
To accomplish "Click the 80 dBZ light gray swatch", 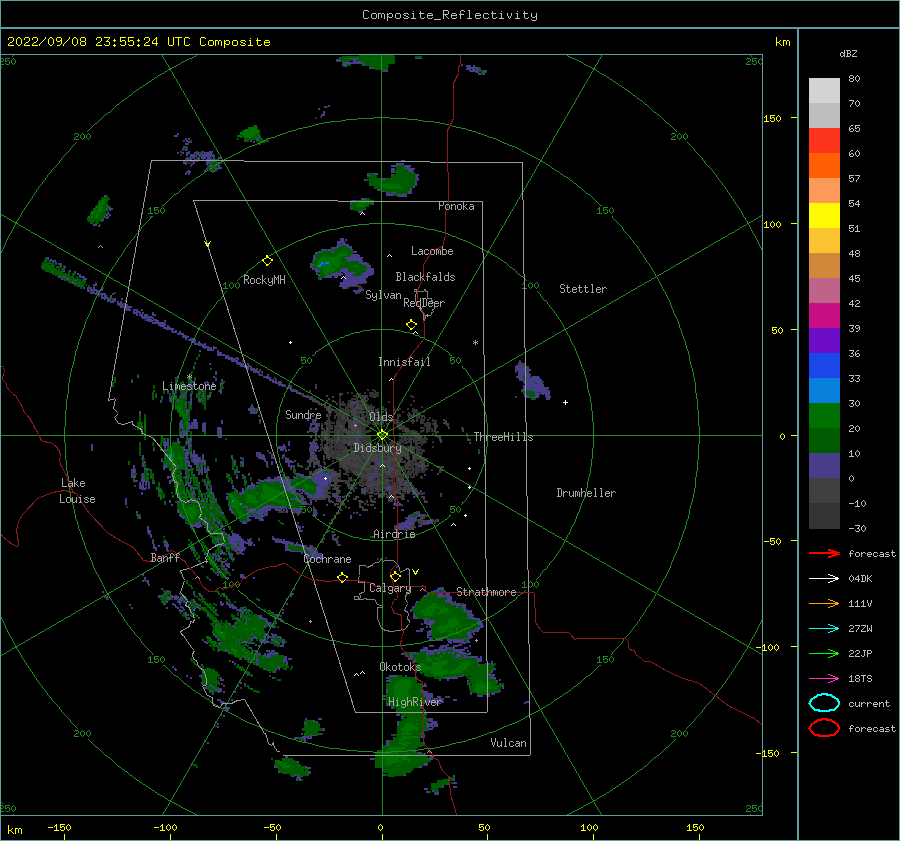I will [824, 90].
